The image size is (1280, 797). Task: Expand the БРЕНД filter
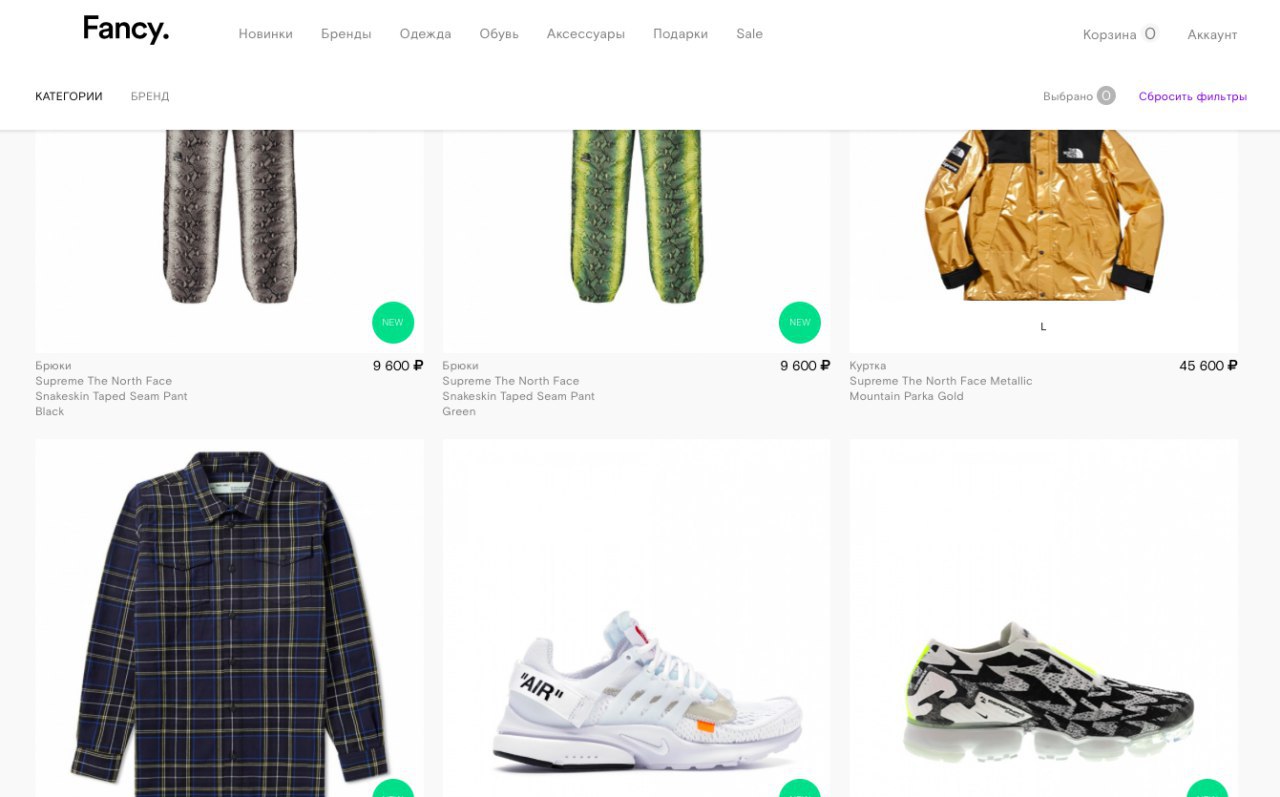click(150, 97)
